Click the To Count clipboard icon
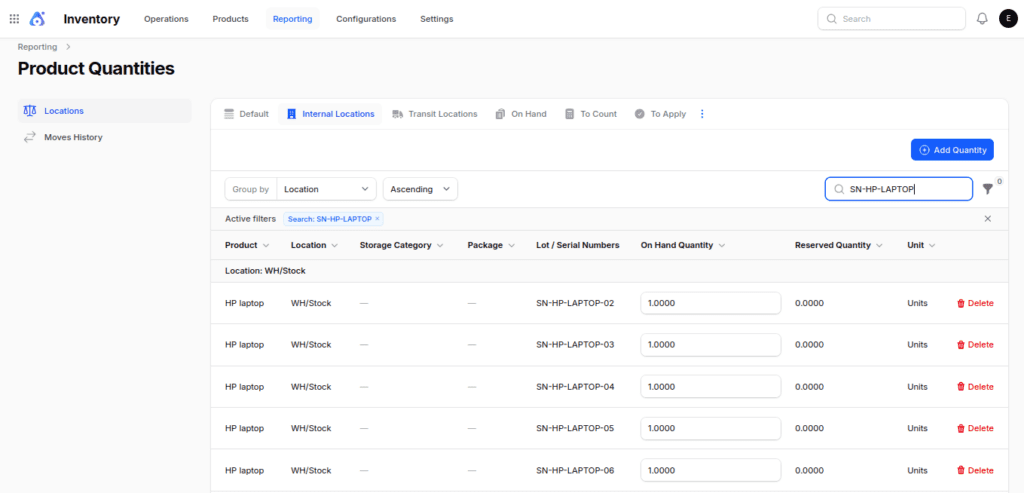 point(569,114)
